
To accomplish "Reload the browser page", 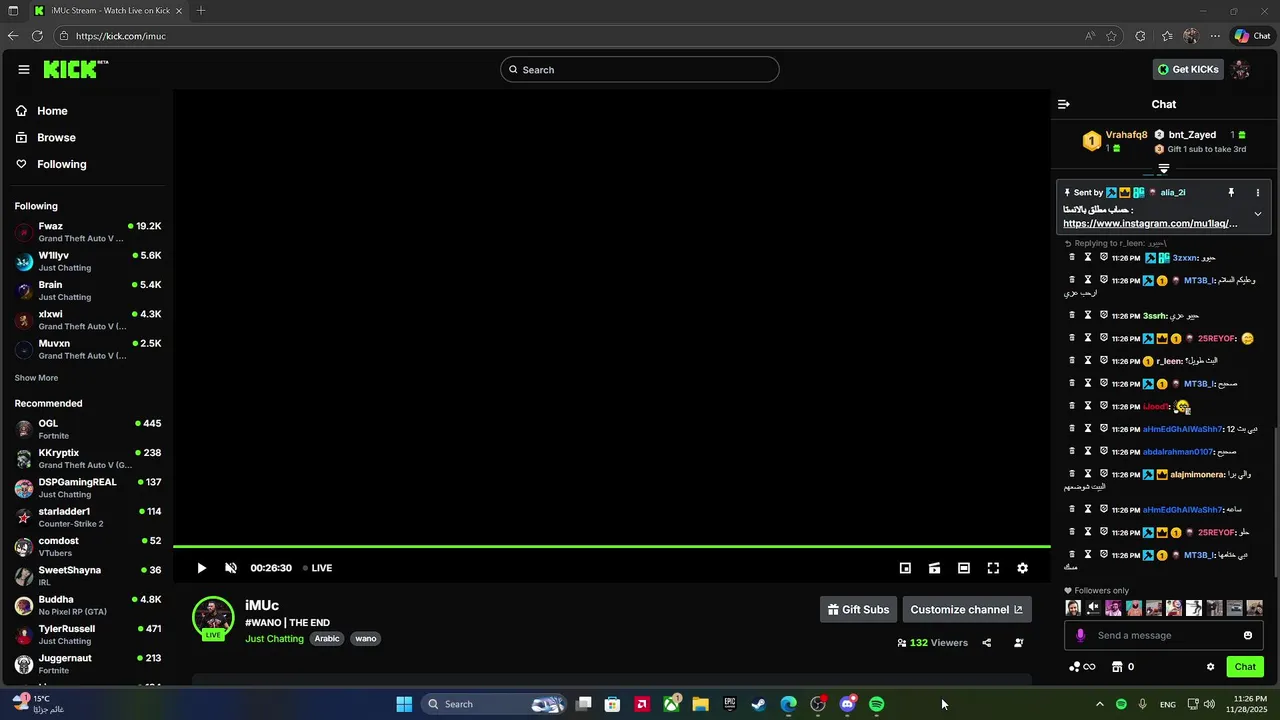I will tap(37, 36).
